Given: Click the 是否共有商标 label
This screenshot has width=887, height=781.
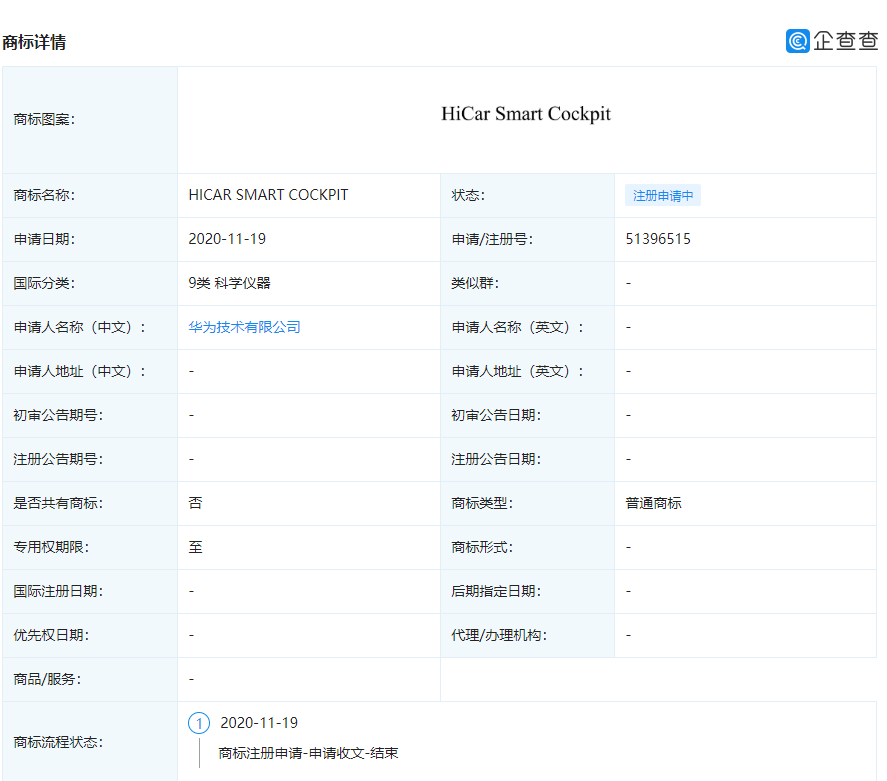Looking at the screenshot, I should click(x=58, y=503).
